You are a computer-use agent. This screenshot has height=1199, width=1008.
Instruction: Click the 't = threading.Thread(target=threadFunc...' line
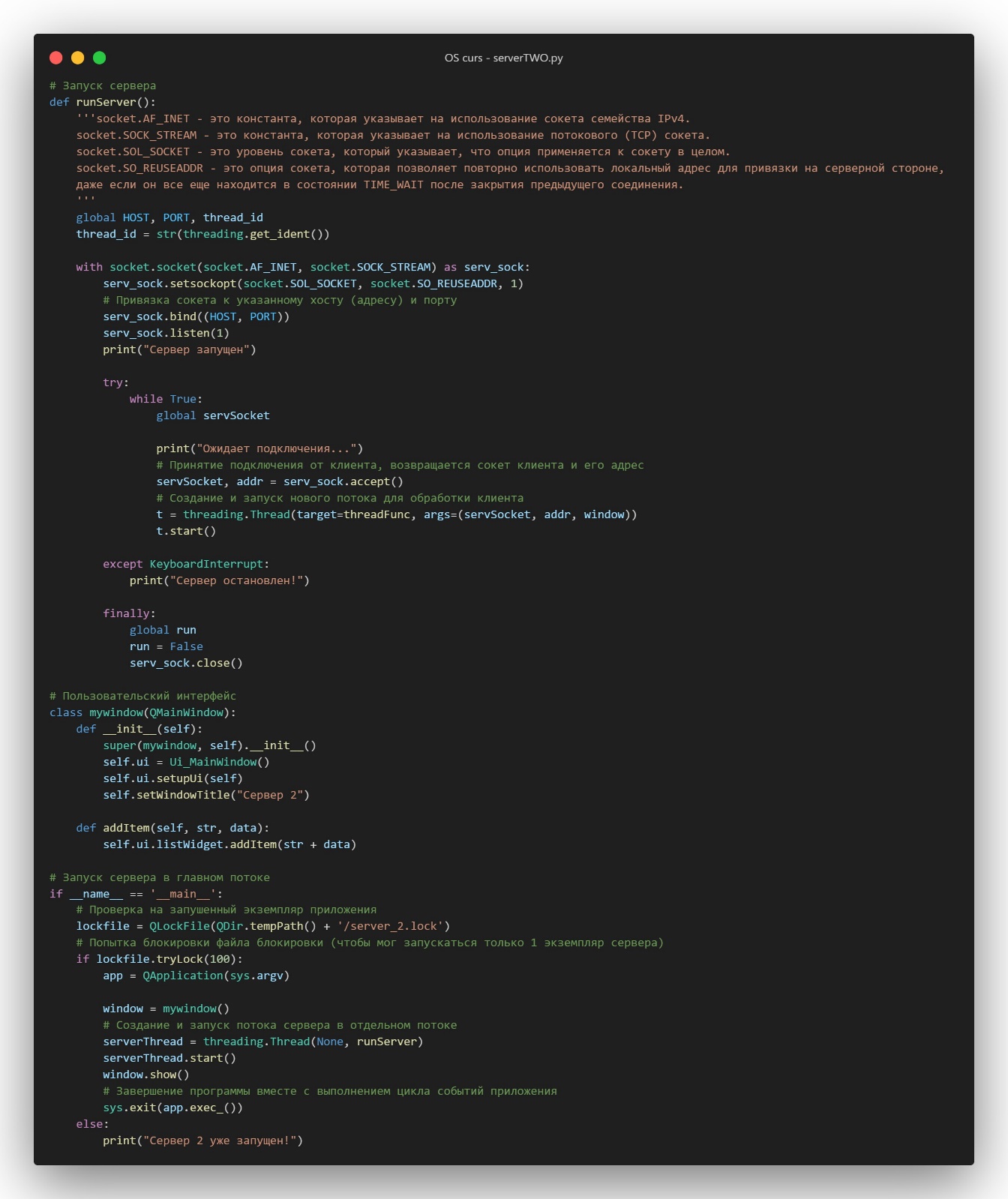pos(397,514)
